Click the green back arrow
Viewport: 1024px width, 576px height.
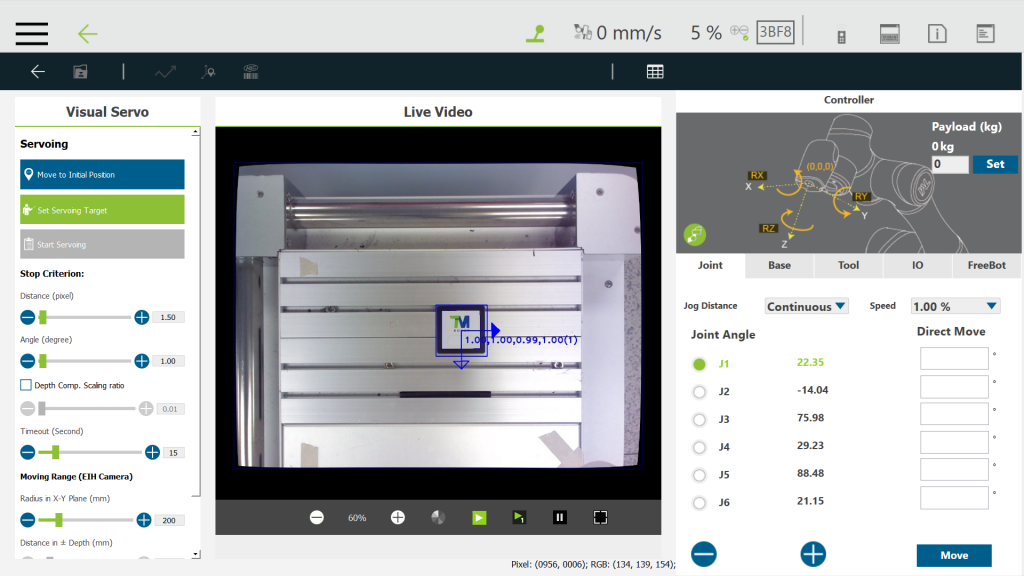coord(88,33)
